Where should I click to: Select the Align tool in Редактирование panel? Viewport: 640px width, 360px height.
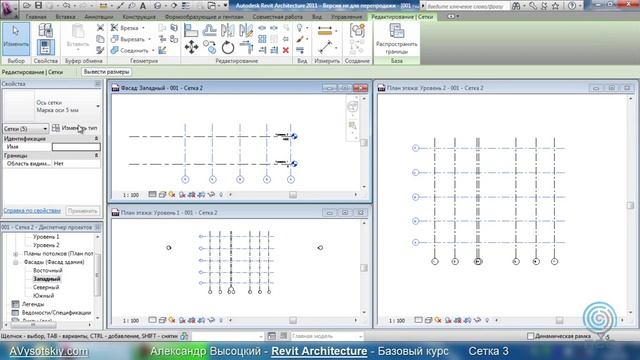[191, 30]
